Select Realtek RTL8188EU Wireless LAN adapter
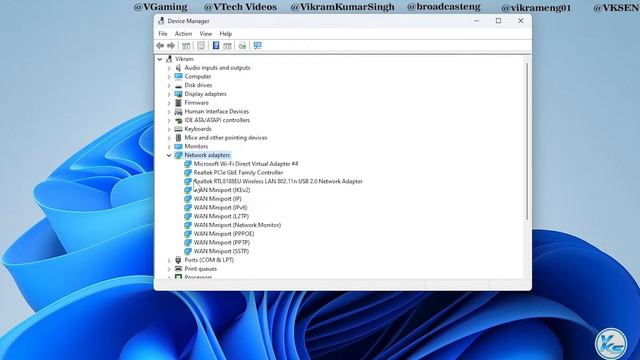640x360 pixels. tap(278, 181)
